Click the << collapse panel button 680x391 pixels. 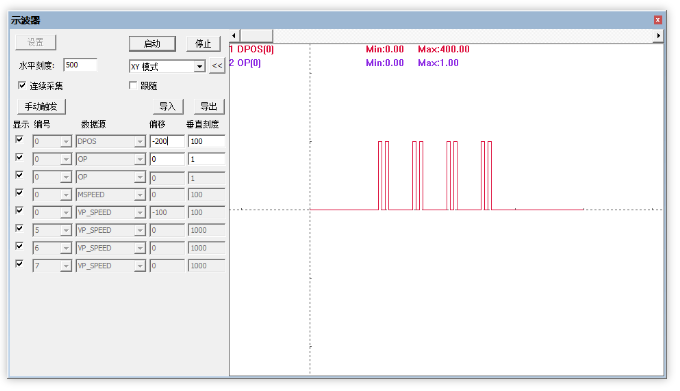[217, 66]
